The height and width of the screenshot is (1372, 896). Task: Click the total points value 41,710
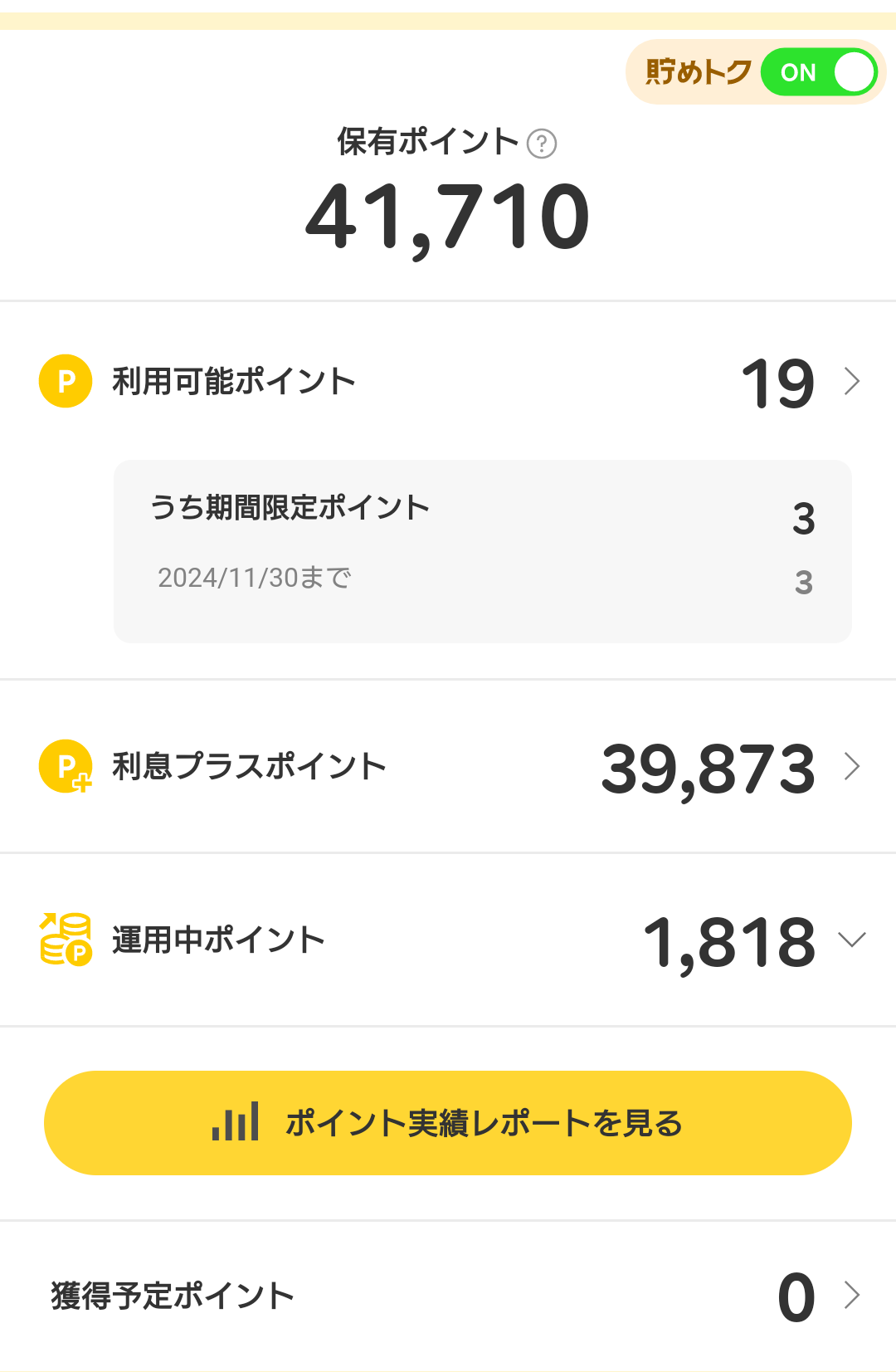(x=448, y=217)
